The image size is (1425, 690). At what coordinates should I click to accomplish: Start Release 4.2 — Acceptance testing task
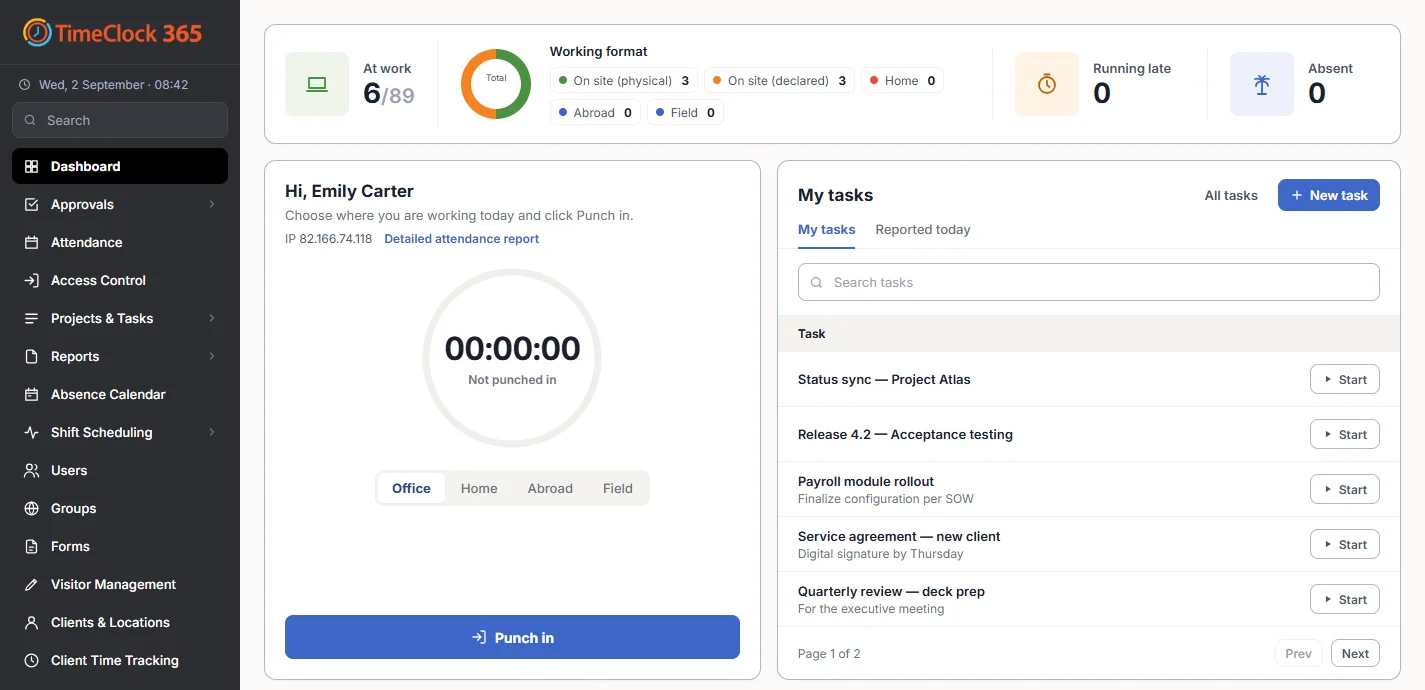click(1345, 434)
